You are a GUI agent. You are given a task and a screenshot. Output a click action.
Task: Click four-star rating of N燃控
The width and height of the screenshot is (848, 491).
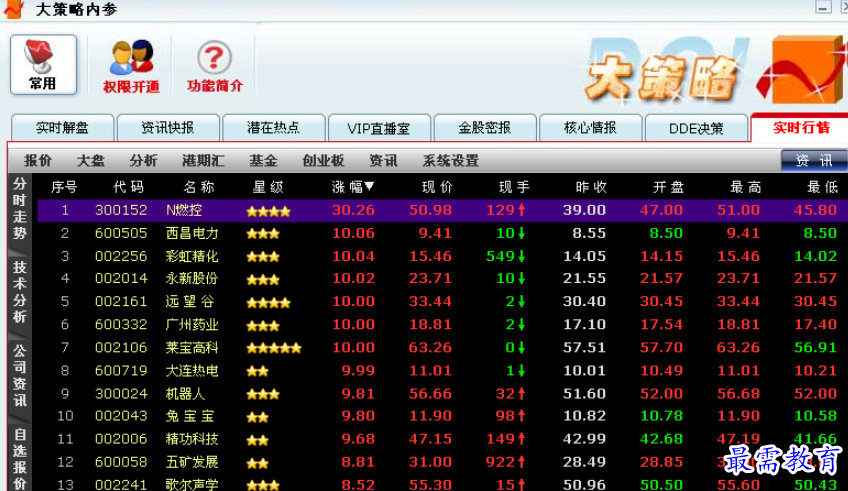(x=268, y=211)
